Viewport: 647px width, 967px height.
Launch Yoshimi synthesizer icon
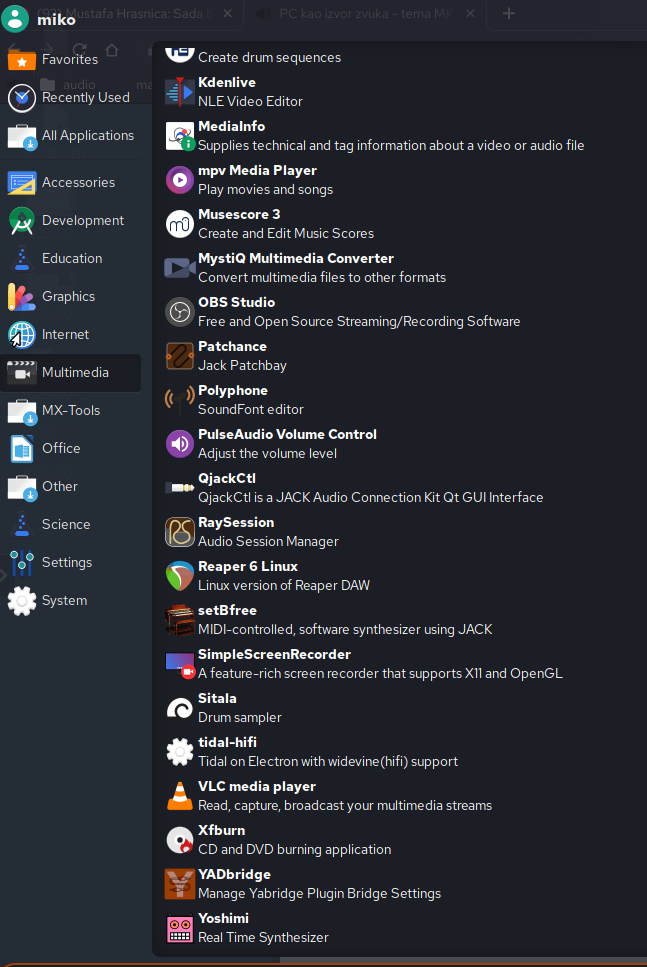click(179, 928)
